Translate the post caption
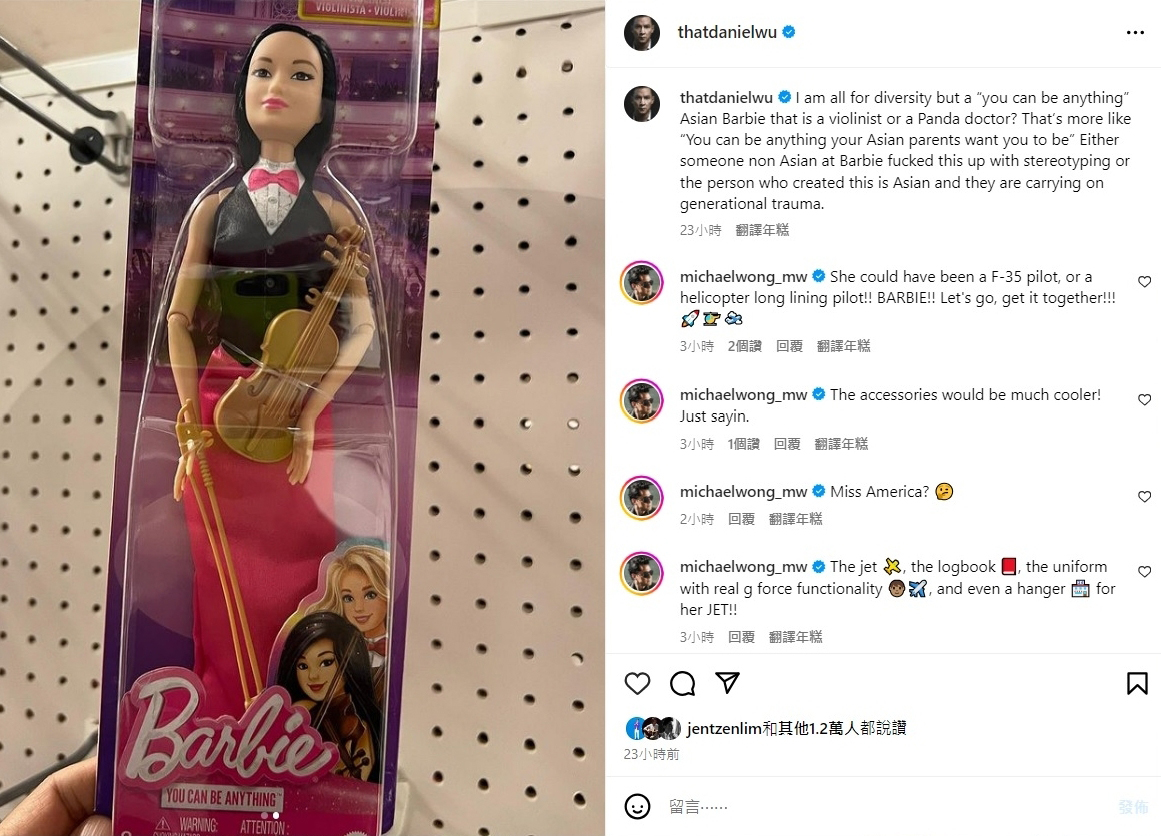 point(762,230)
